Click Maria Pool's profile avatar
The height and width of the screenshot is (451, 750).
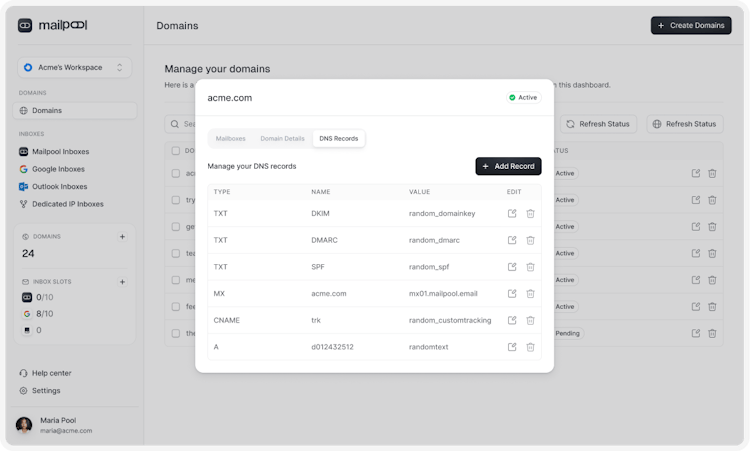[x=24, y=425]
